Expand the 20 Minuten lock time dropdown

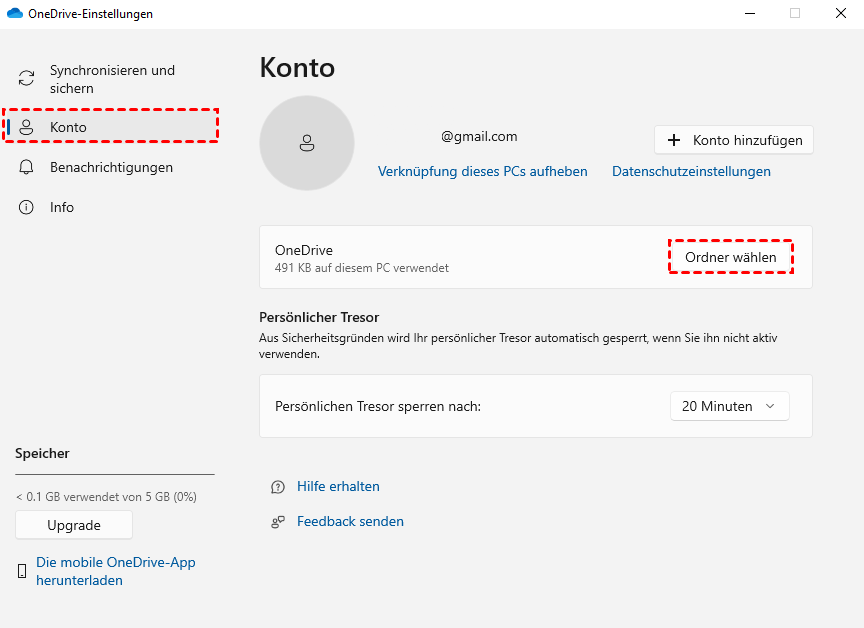(729, 406)
